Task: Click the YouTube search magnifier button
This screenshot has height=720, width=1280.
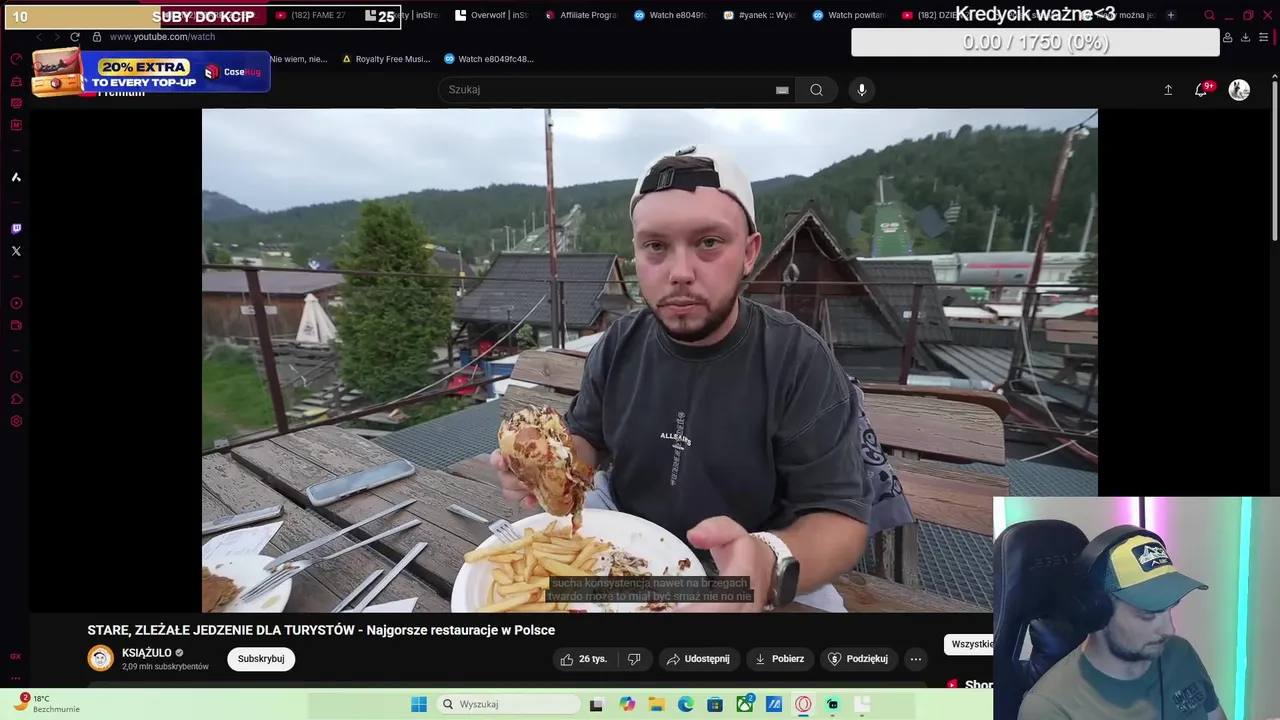Action: pos(816,90)
